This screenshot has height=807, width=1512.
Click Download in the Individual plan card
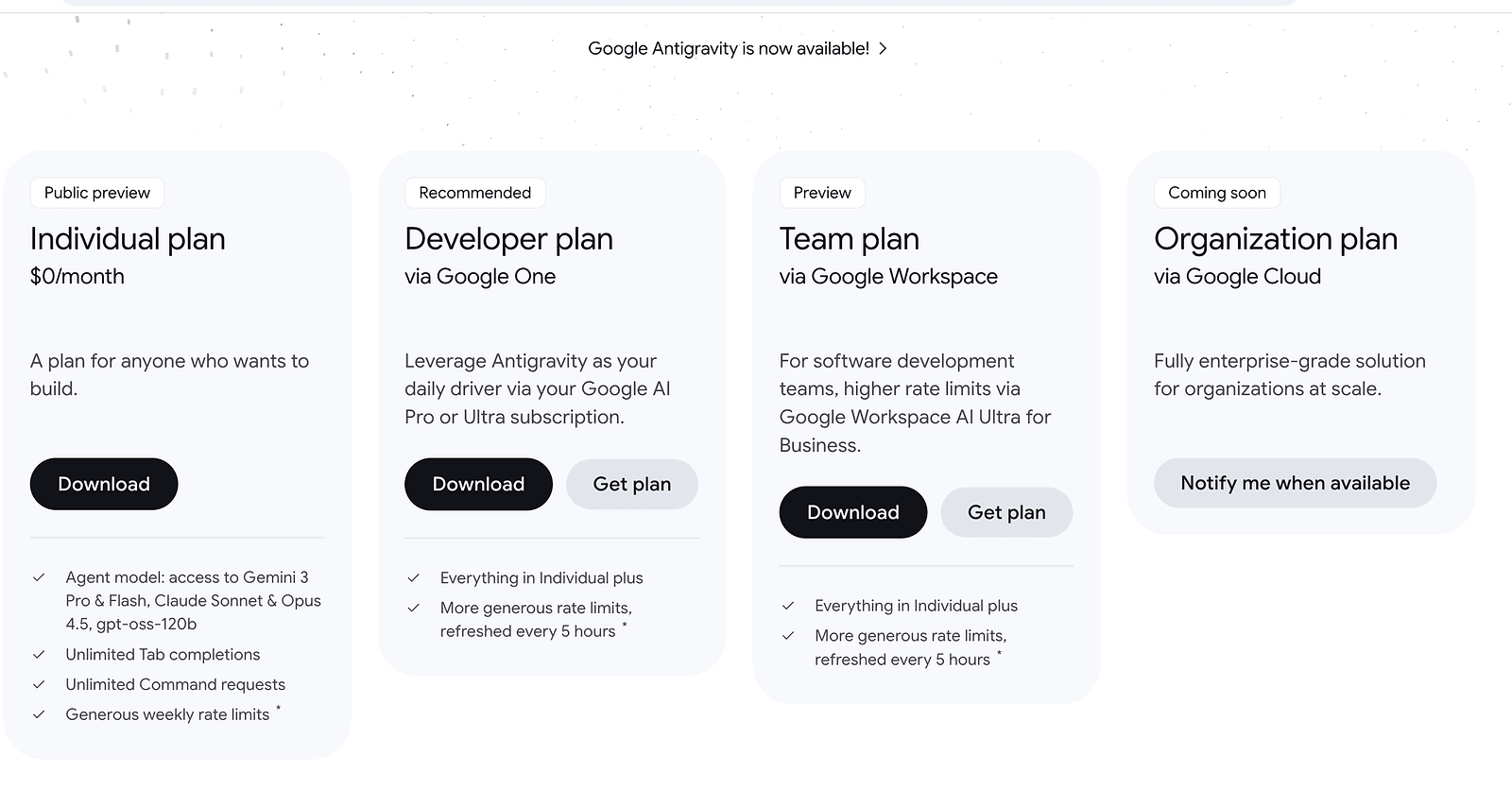[x=104, y=484]
